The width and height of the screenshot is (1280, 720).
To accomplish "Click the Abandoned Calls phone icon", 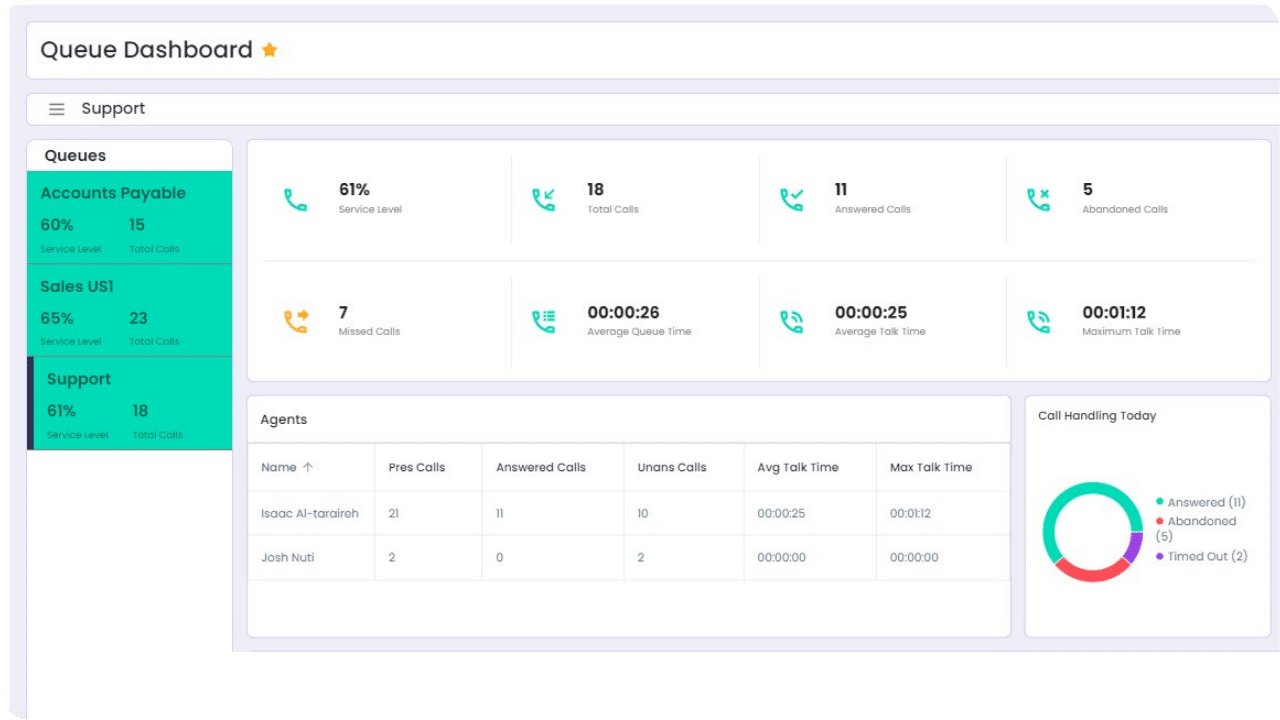I will [1038, 200].
